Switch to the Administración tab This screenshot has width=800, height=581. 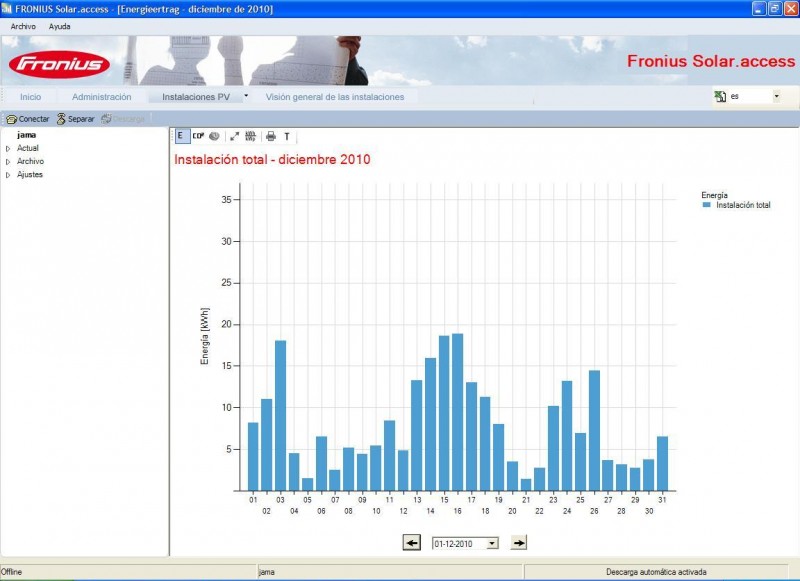[x=102, y=97]
